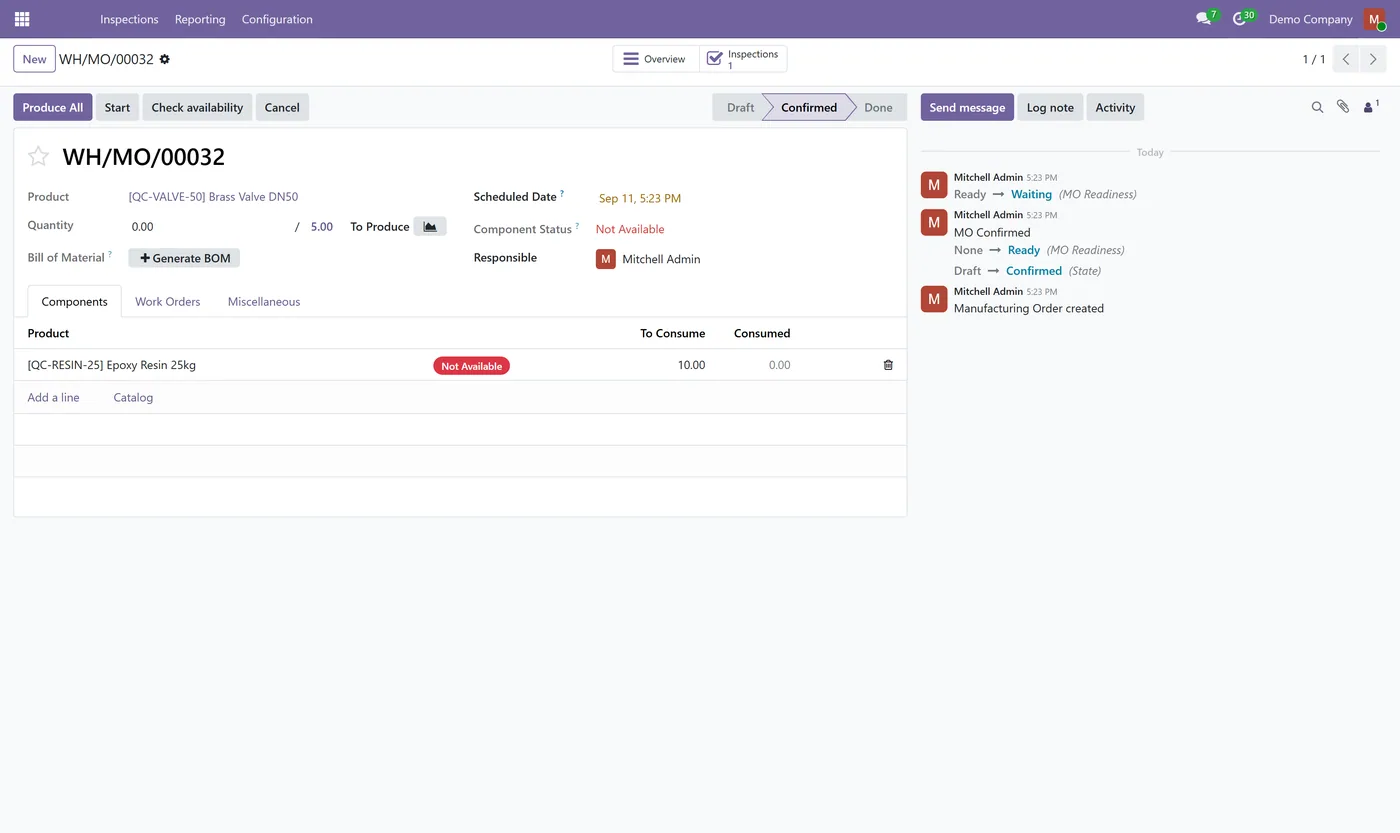Image resolution: width=1400 pixels, height=833 pixels.
Task: Select the Done stage in status bar
Action: point(878,107)
